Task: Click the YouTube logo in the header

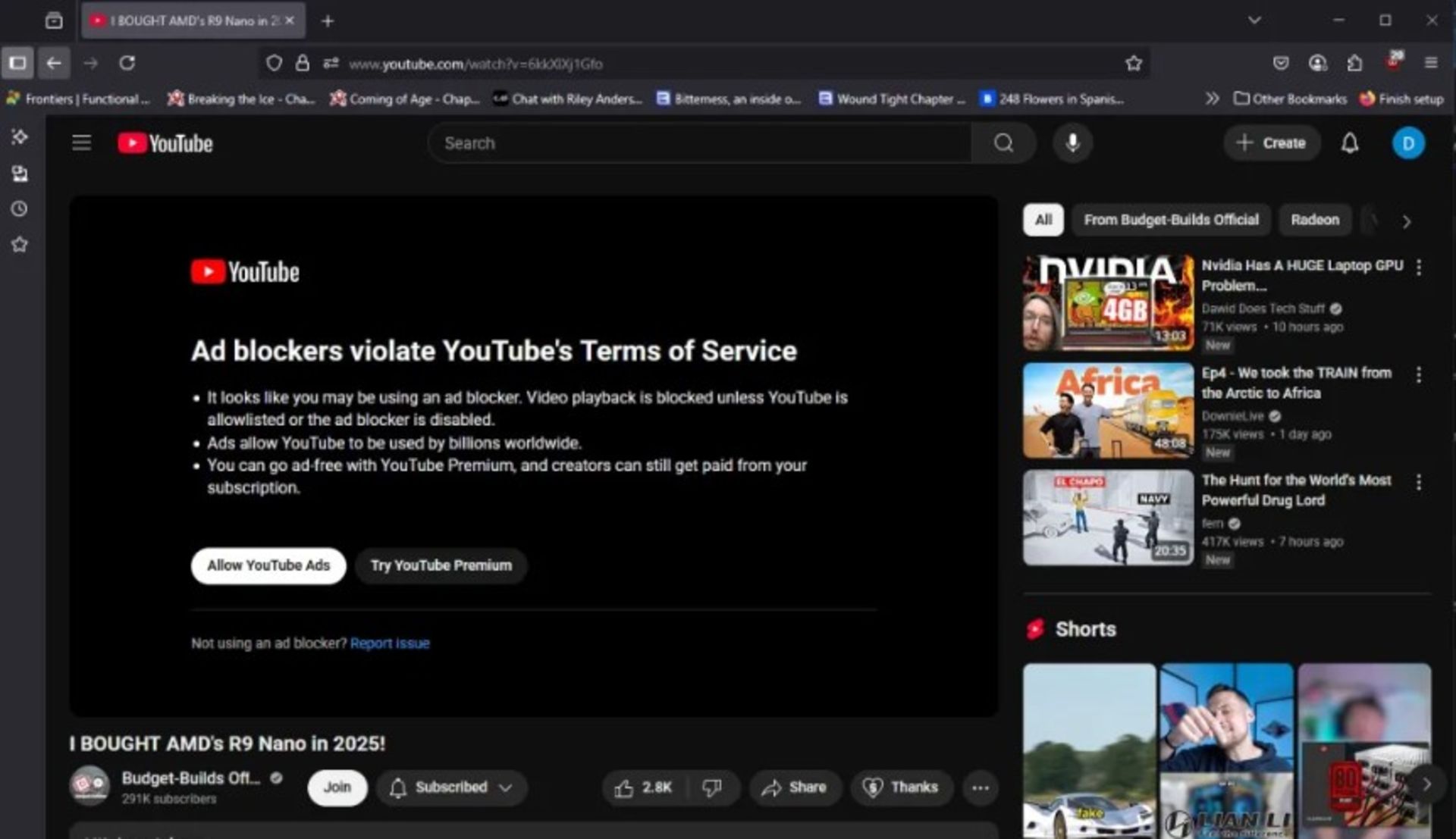Action: (x=165, y=143)
